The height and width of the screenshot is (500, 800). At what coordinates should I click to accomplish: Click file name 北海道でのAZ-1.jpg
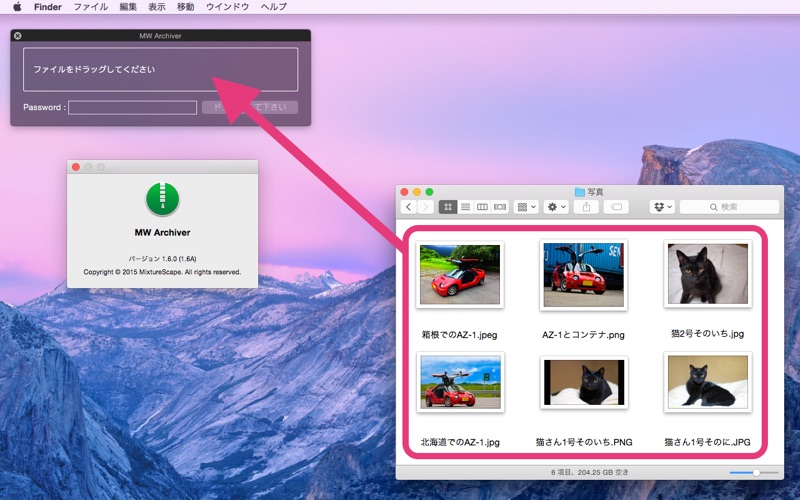[x=460, y=442]
